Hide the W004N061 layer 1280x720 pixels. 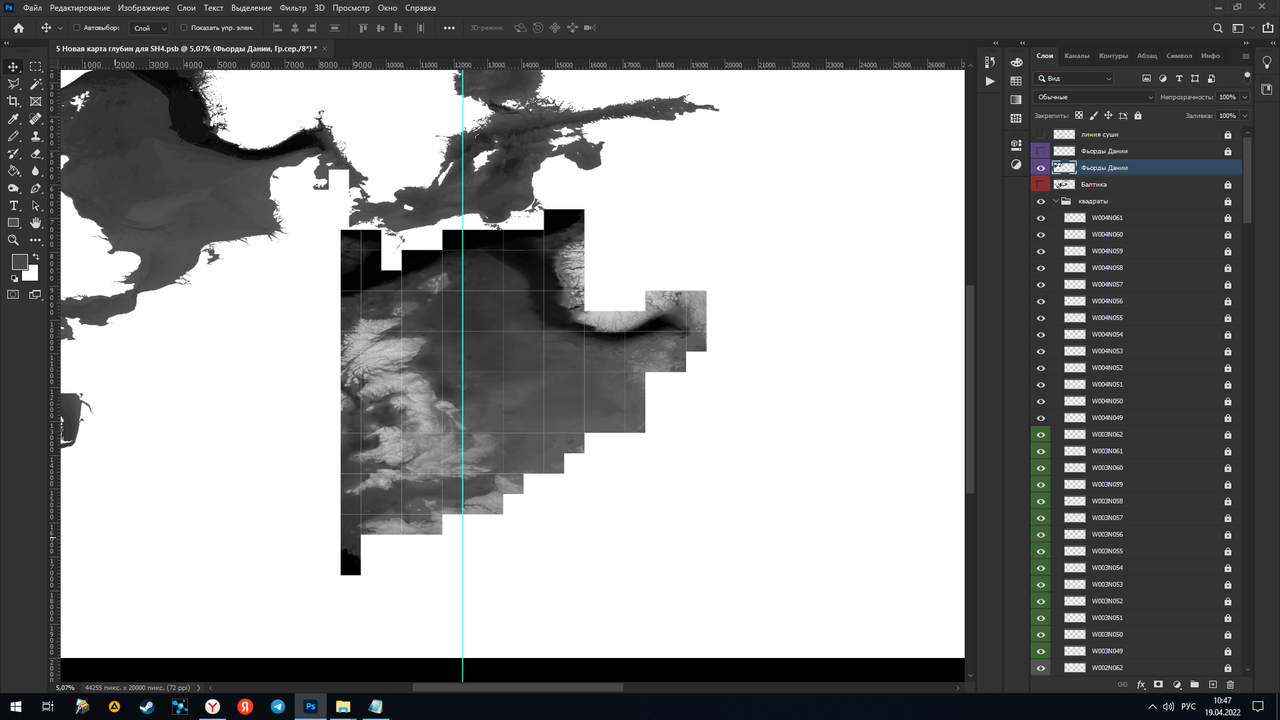point(1041,218)
